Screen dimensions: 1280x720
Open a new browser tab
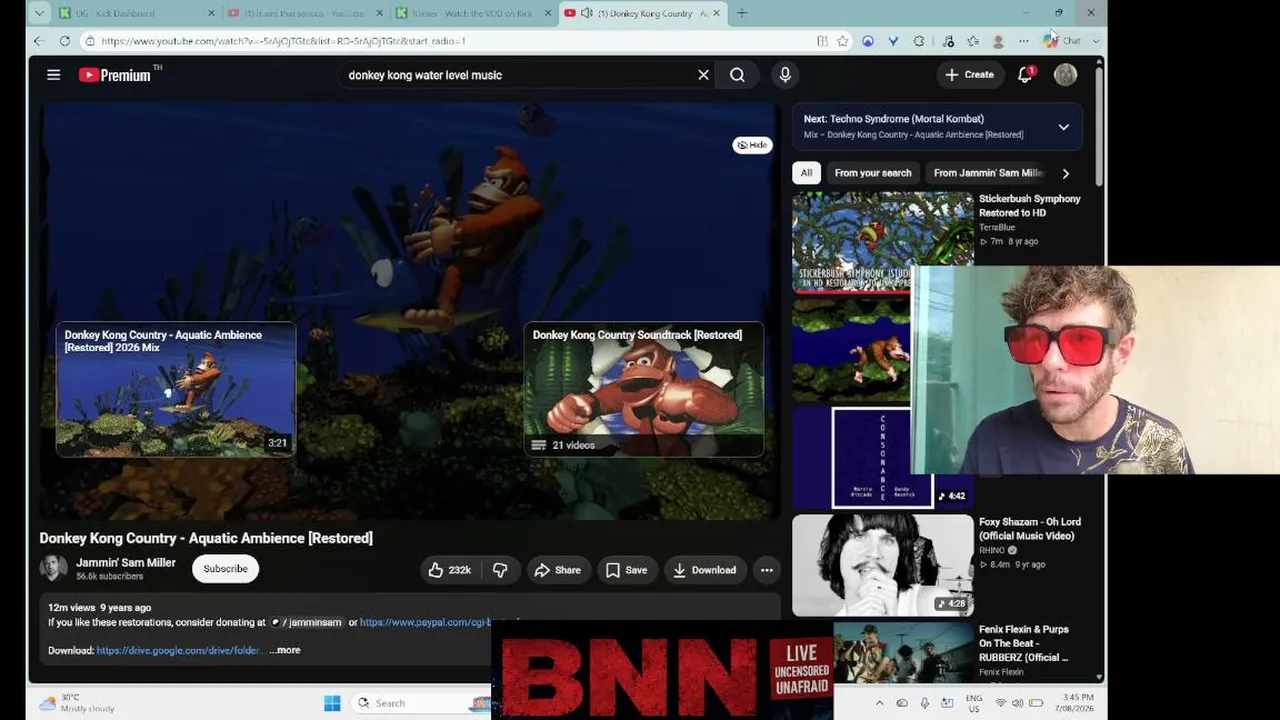tap(741, 13)
